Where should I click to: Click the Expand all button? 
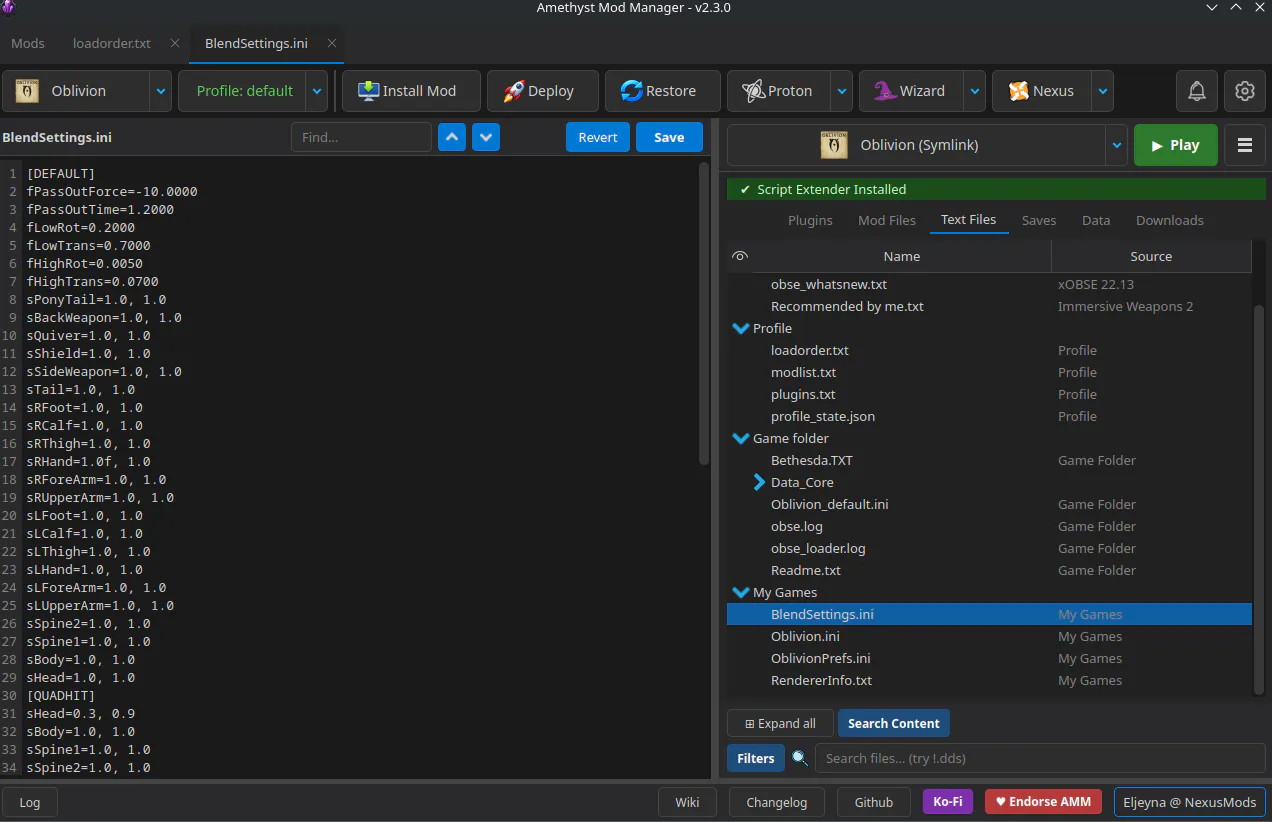click(780, 723)
